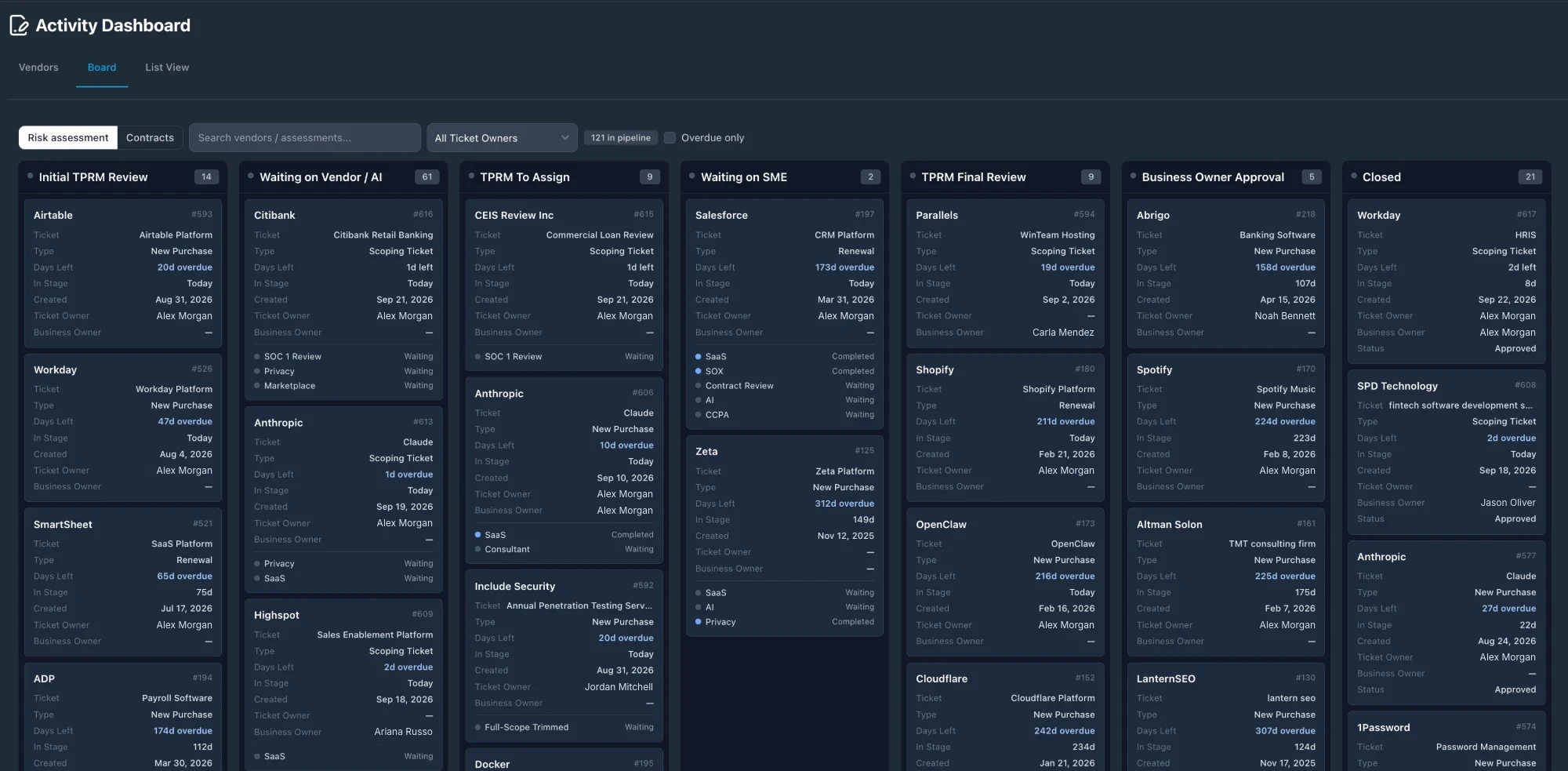The height and width of the screenshot is (771, 1568).
Task: Open the All Ticket Owners dropdown
Action: pyautogui.click(x=502, y=138)
